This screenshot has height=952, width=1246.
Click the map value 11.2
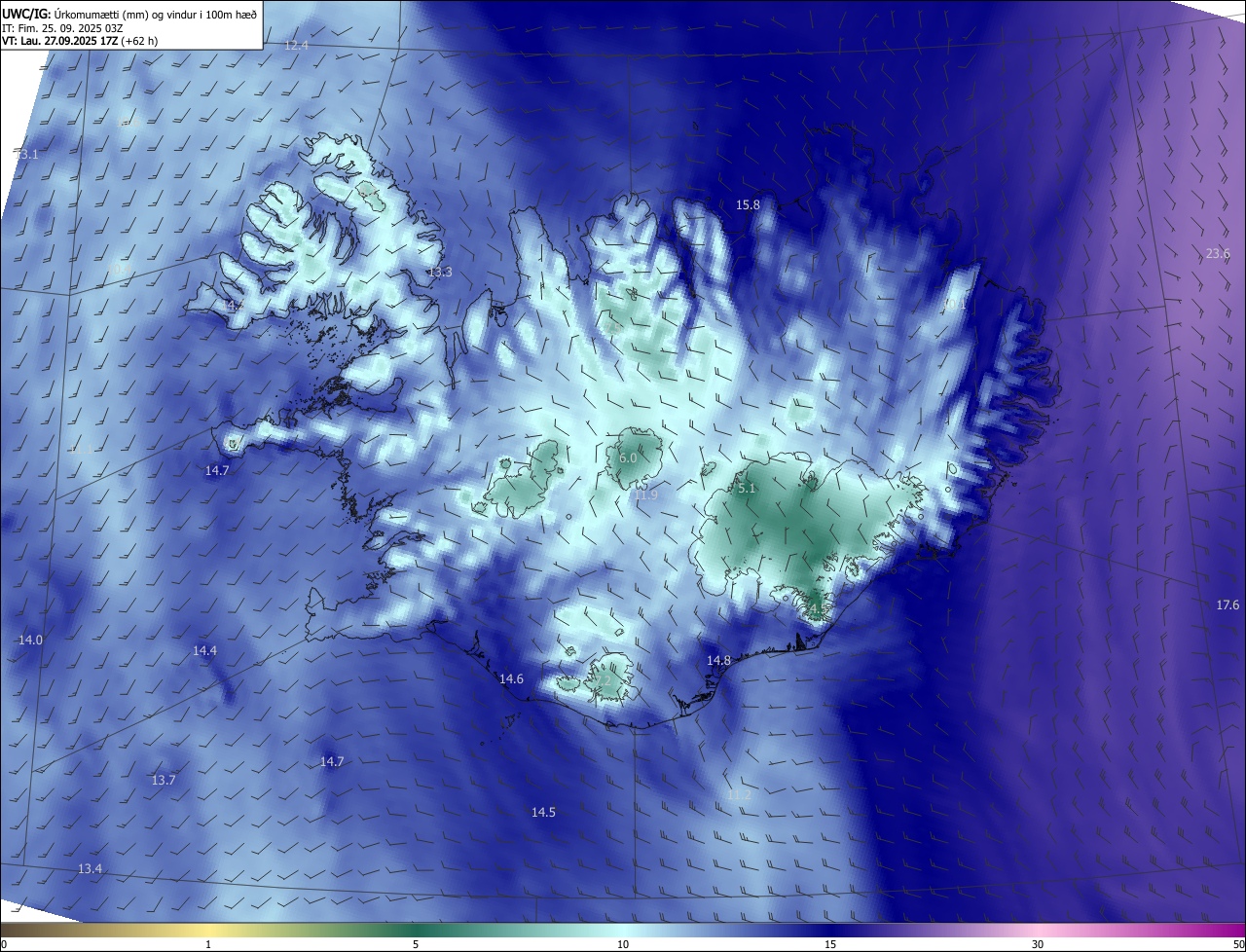pos(740,795)
